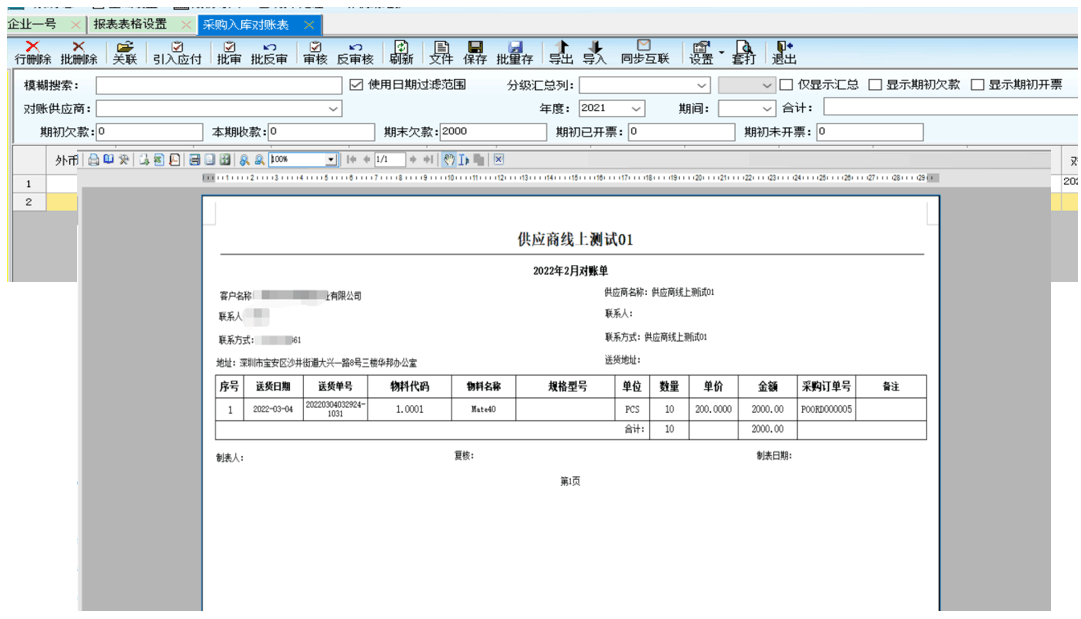Click the 刷新 refresh icon
Screen dimensions: 1081x619
click(x=401, y=52)
